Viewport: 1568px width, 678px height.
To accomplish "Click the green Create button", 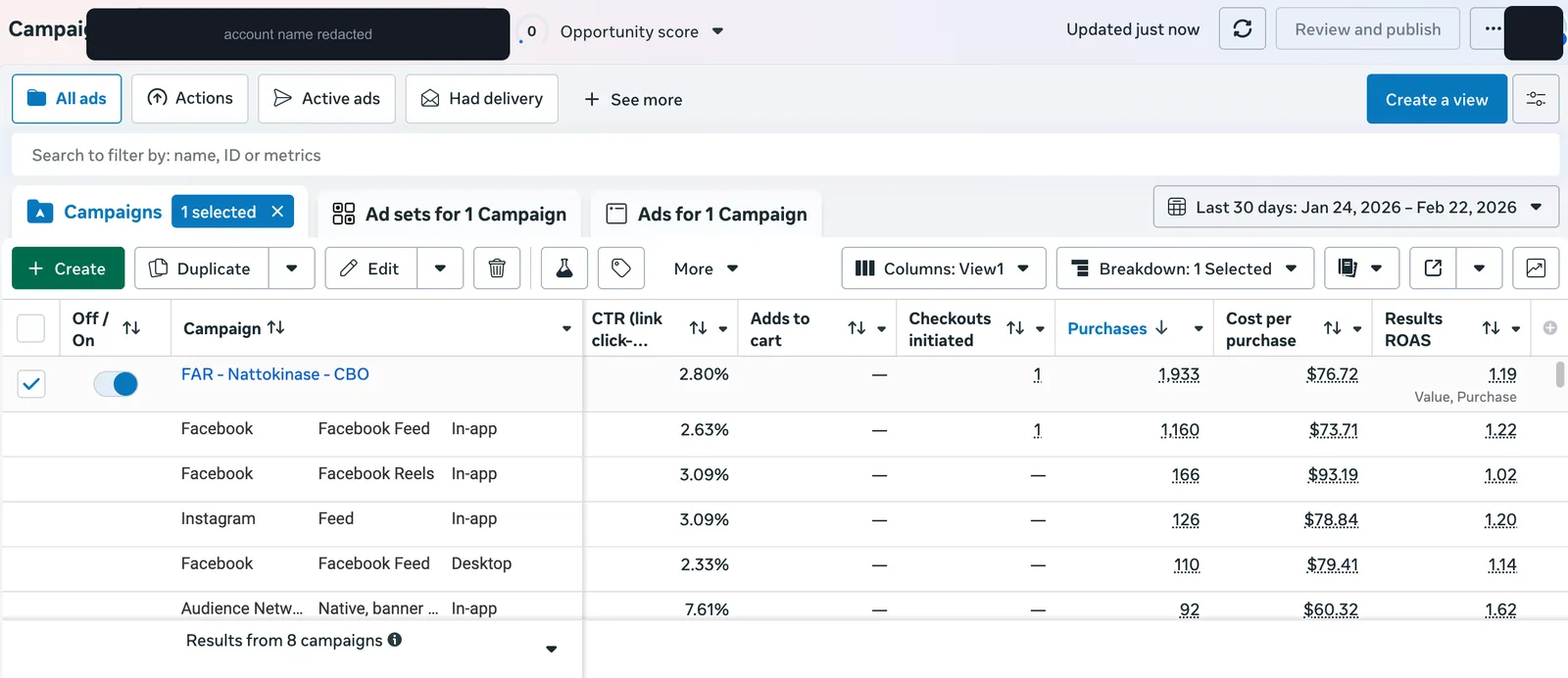I will [x=68, y=268].
